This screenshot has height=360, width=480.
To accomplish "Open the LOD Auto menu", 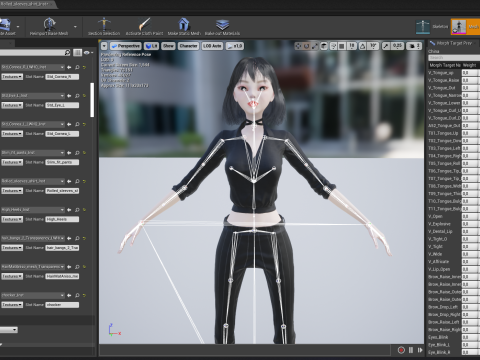I will pos(212,46).
